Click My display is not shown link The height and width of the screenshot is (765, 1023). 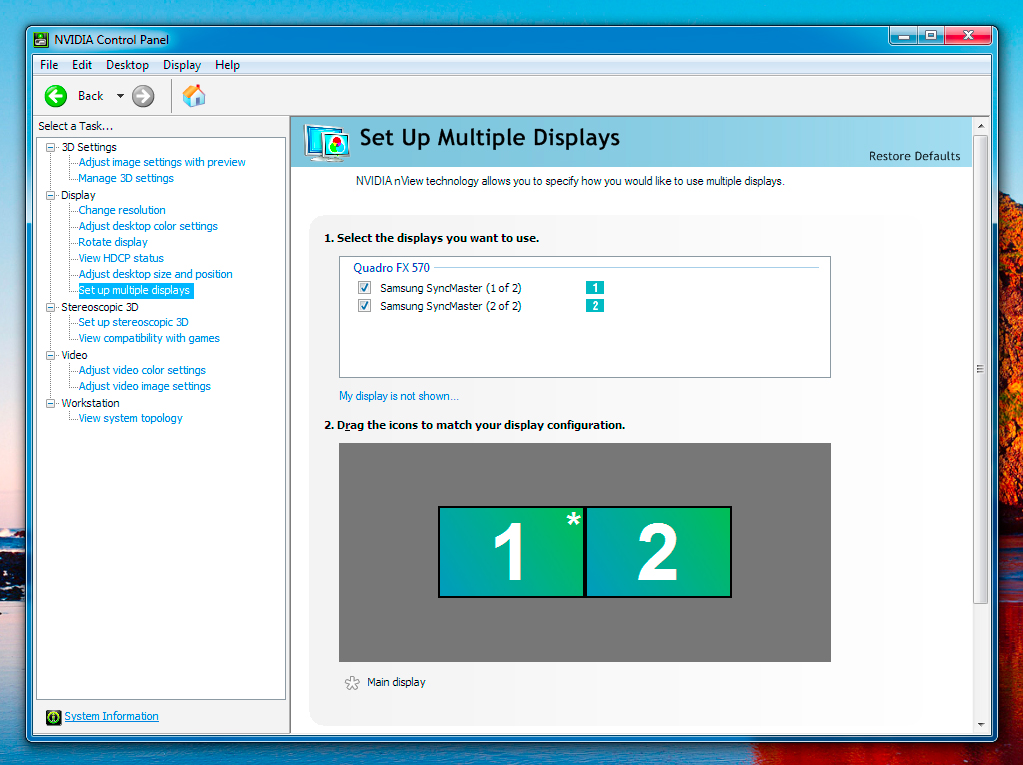399,396
